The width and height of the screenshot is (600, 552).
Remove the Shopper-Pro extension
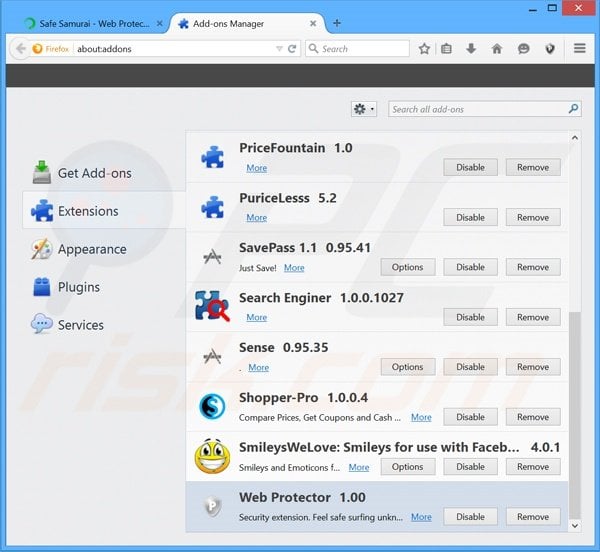(x=533, y=417)
